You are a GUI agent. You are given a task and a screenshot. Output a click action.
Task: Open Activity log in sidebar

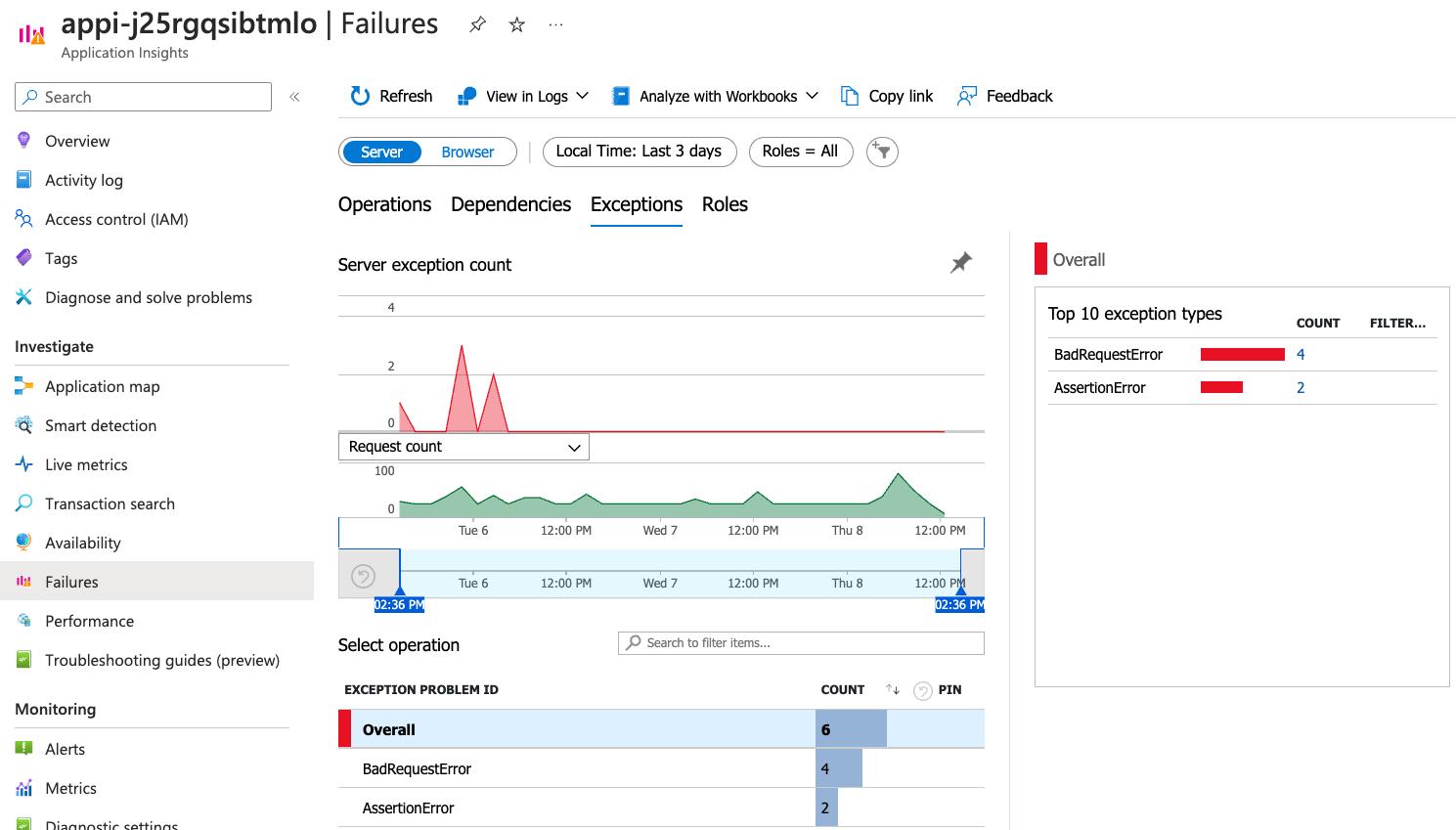point(84,180)
